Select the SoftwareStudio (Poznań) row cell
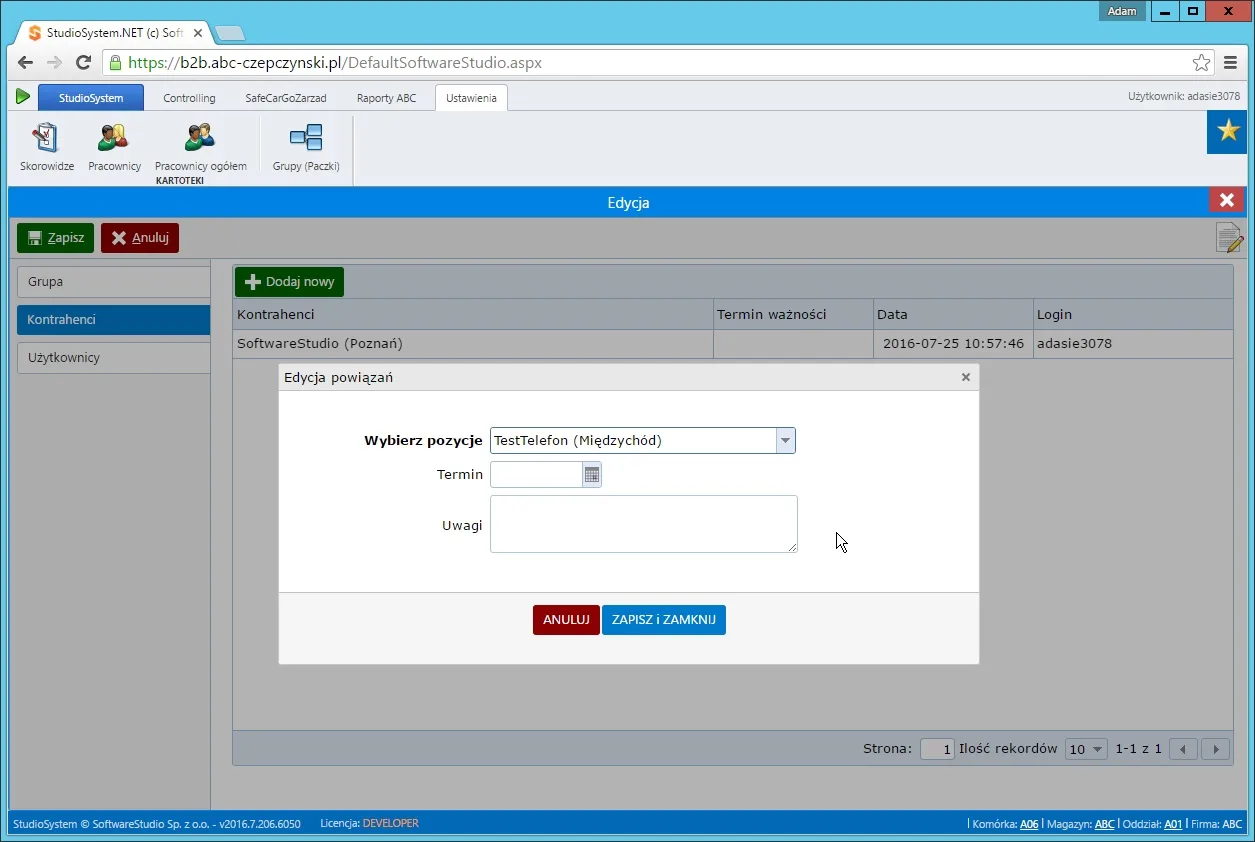Image resolution: width=1255 pixels, height=842 pixels. click(x=473, y=344)
